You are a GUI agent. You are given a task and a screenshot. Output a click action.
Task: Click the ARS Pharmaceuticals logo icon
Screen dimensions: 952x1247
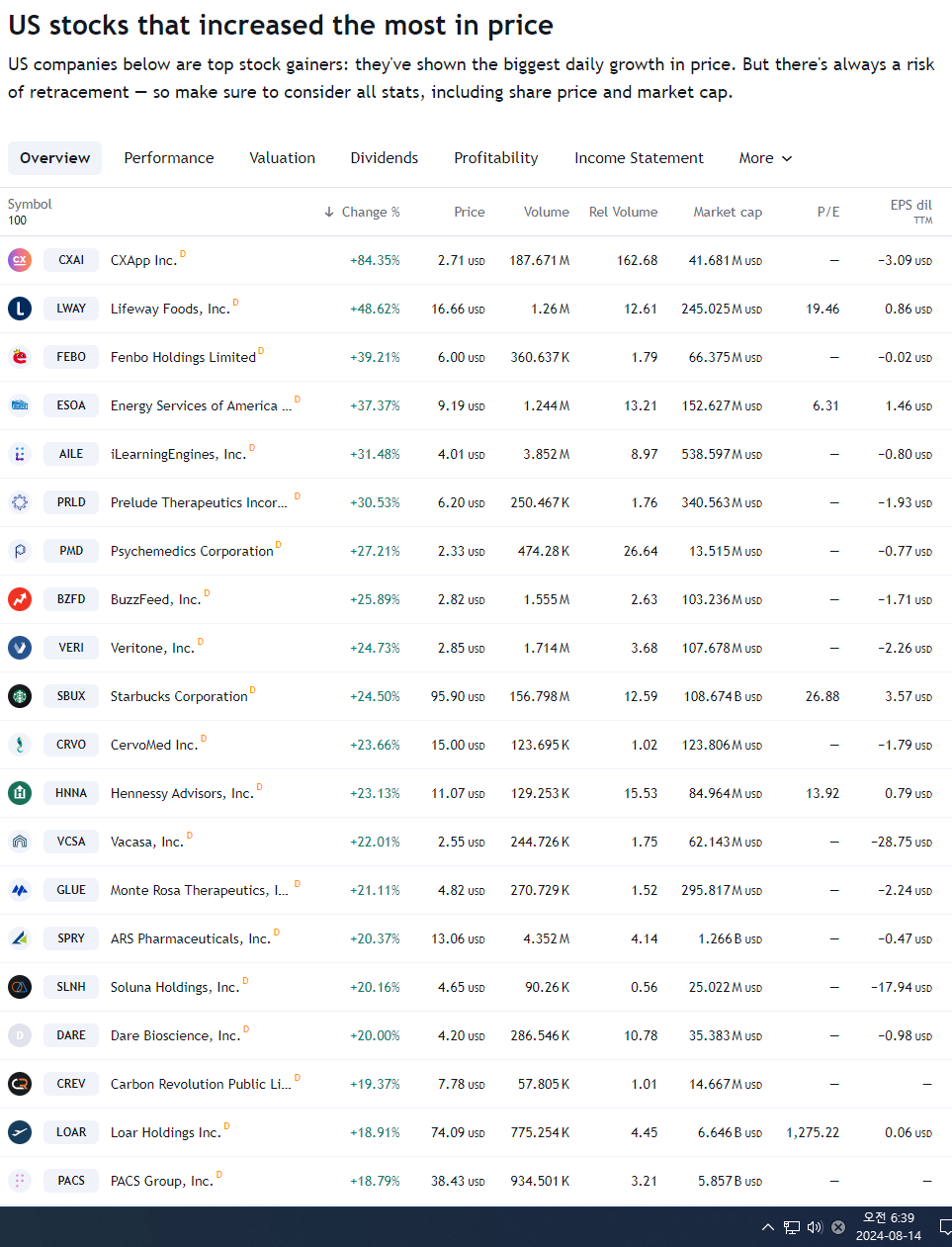click(x=20, y=938)
